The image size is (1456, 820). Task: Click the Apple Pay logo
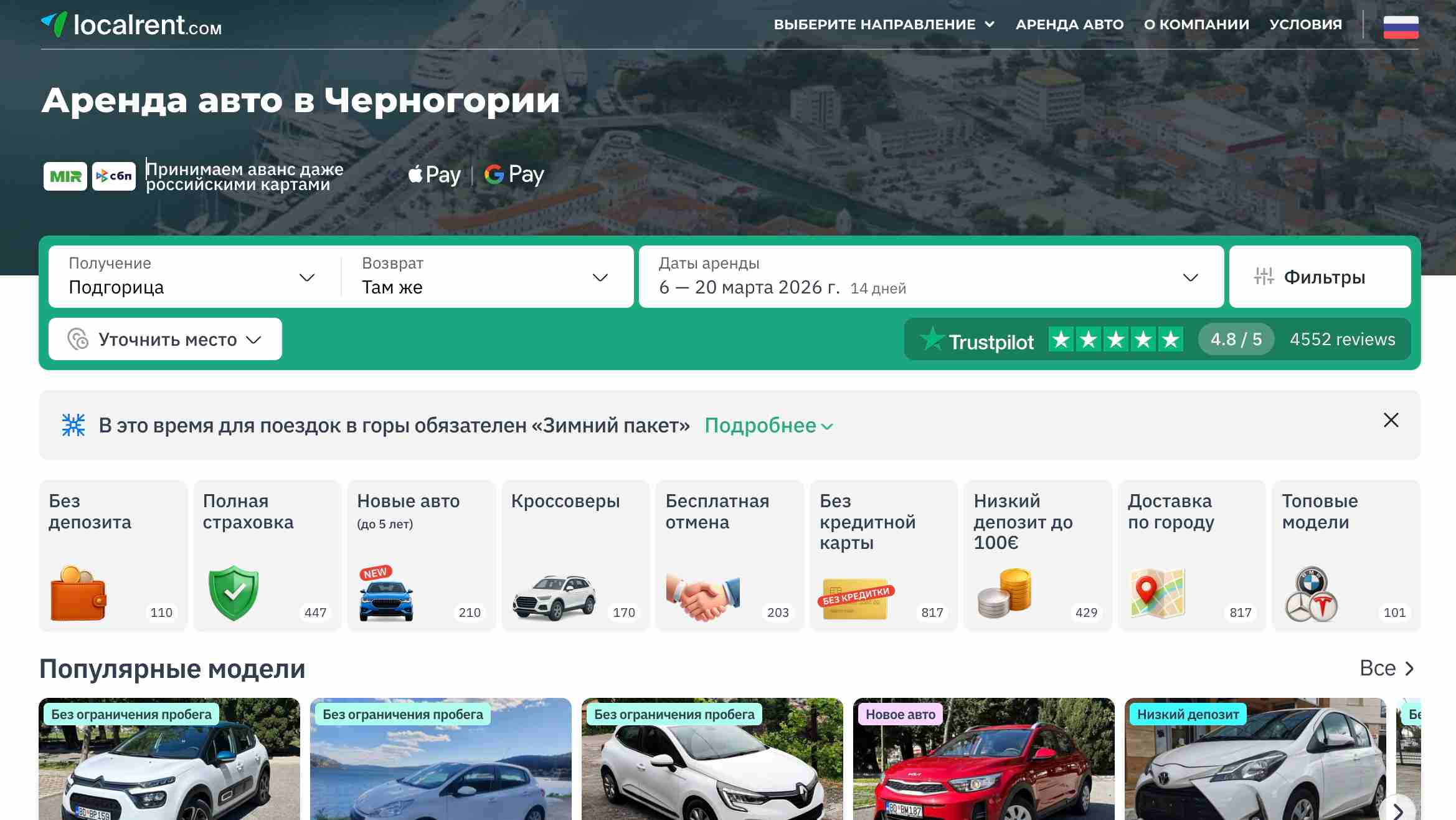tap(435, 175)
